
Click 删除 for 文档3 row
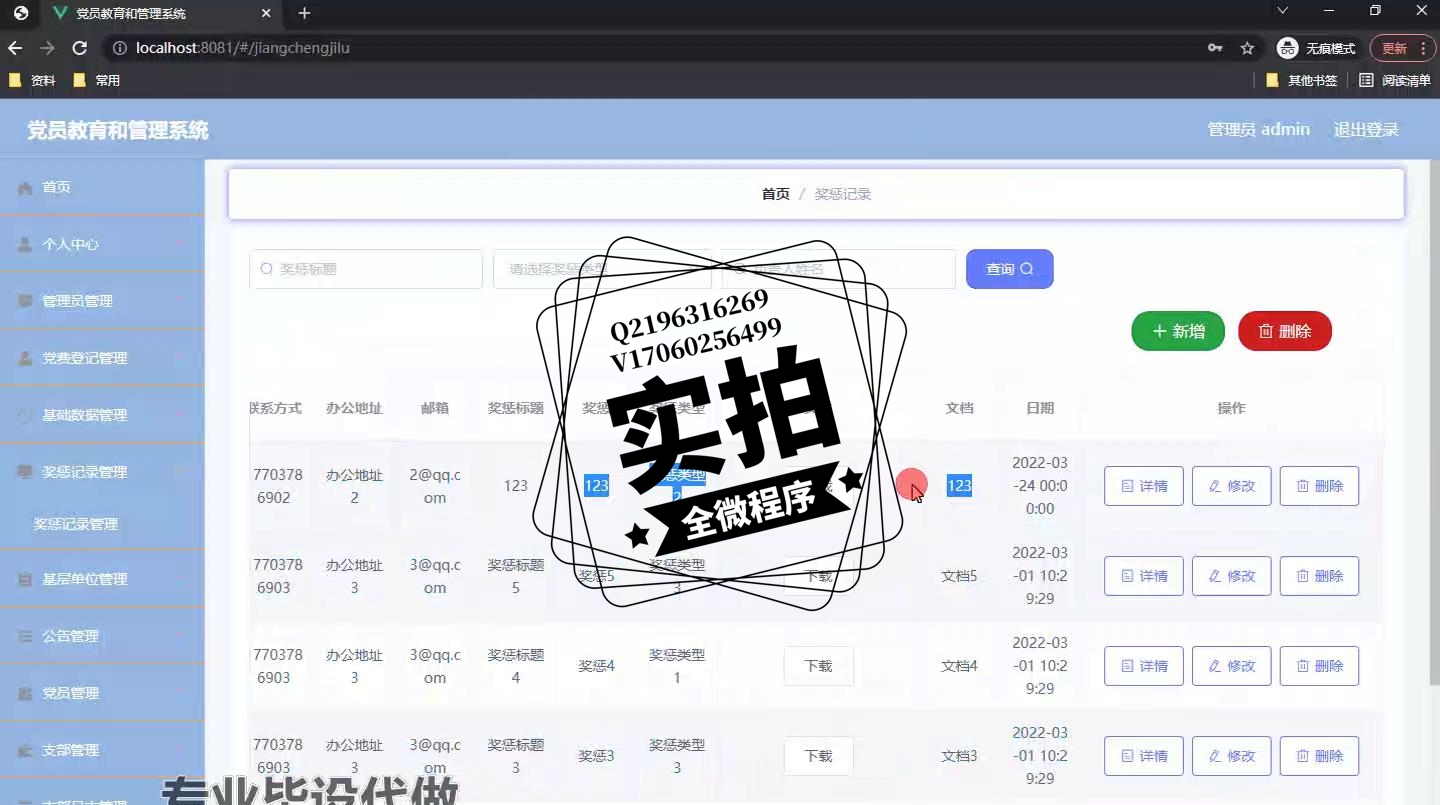click(1320, 756)
